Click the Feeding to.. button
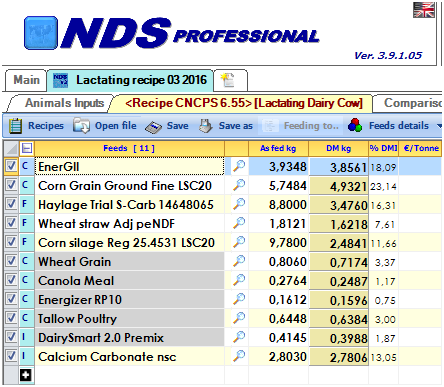This screenshot has height=387, width=444. point(301,126)
